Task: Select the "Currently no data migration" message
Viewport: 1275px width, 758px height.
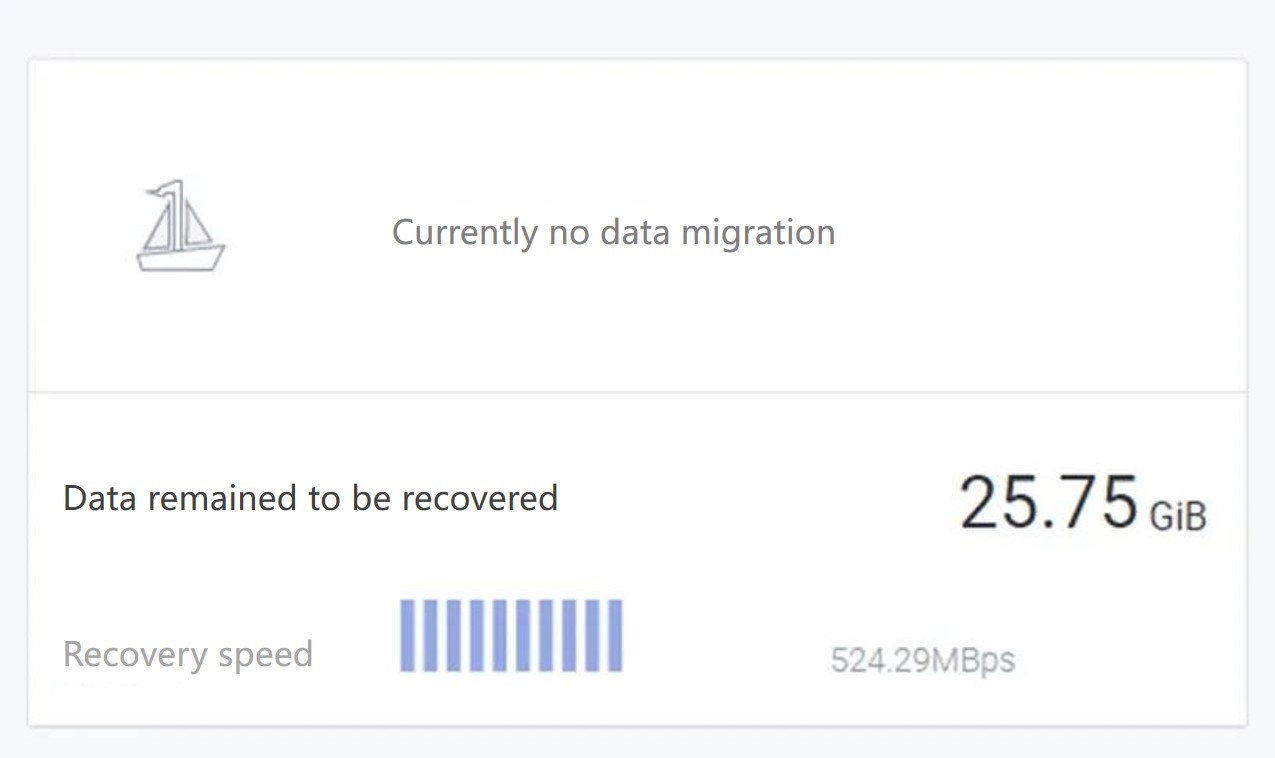Action: click(x=613, y=232)
